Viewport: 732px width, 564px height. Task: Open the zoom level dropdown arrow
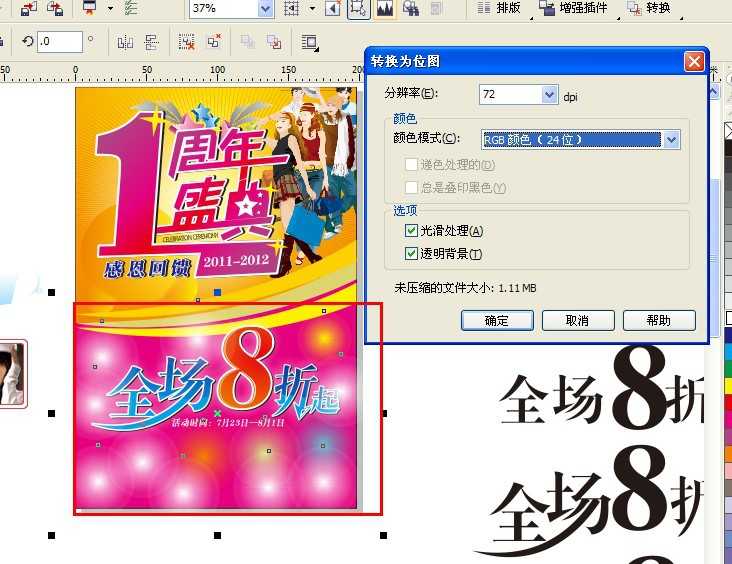266,8
